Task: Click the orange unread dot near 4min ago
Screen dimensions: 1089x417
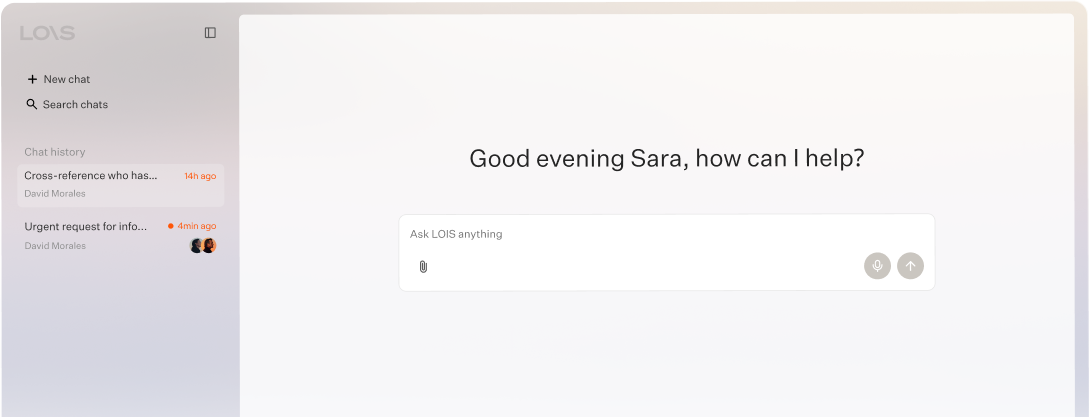Action: (x=171, y=226)
